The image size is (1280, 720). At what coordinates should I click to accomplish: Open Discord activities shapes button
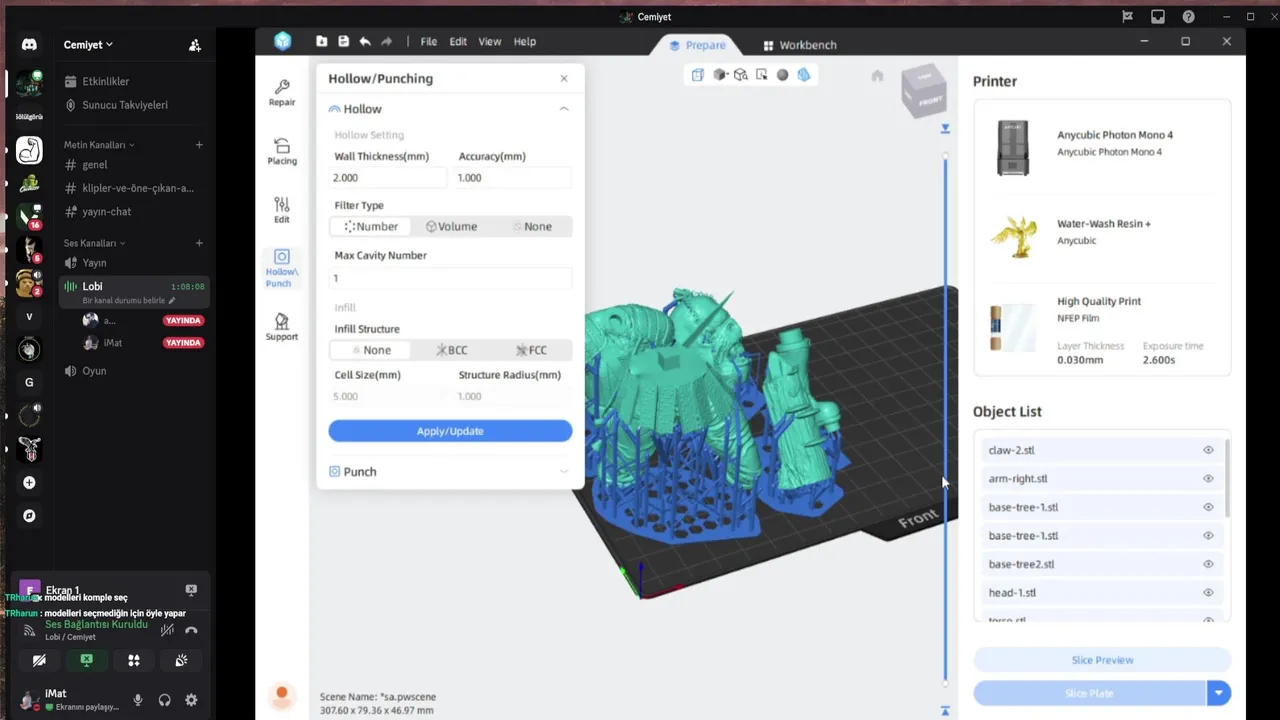point(133,660)
